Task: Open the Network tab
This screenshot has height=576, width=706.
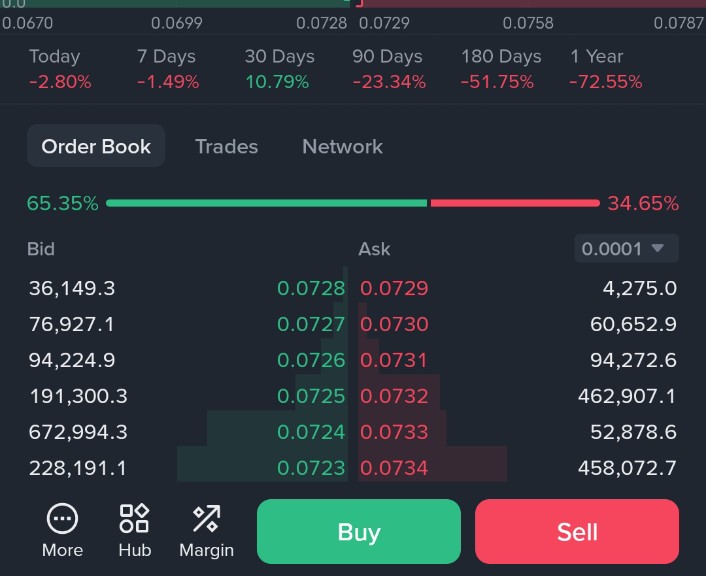Action: pos(342,146)
